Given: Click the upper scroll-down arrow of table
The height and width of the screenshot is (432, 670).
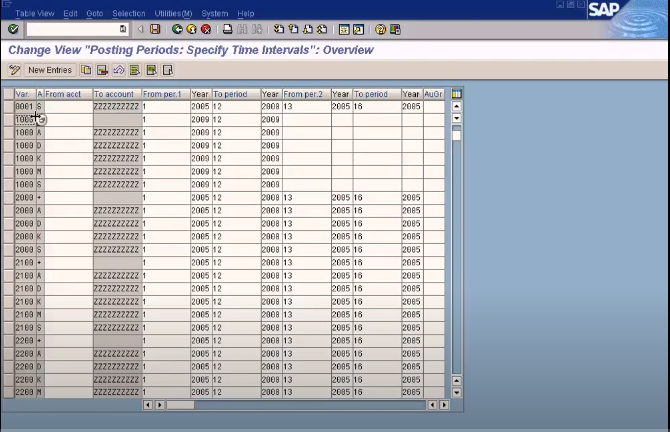Looking at the screenshot, I should 456,118.
